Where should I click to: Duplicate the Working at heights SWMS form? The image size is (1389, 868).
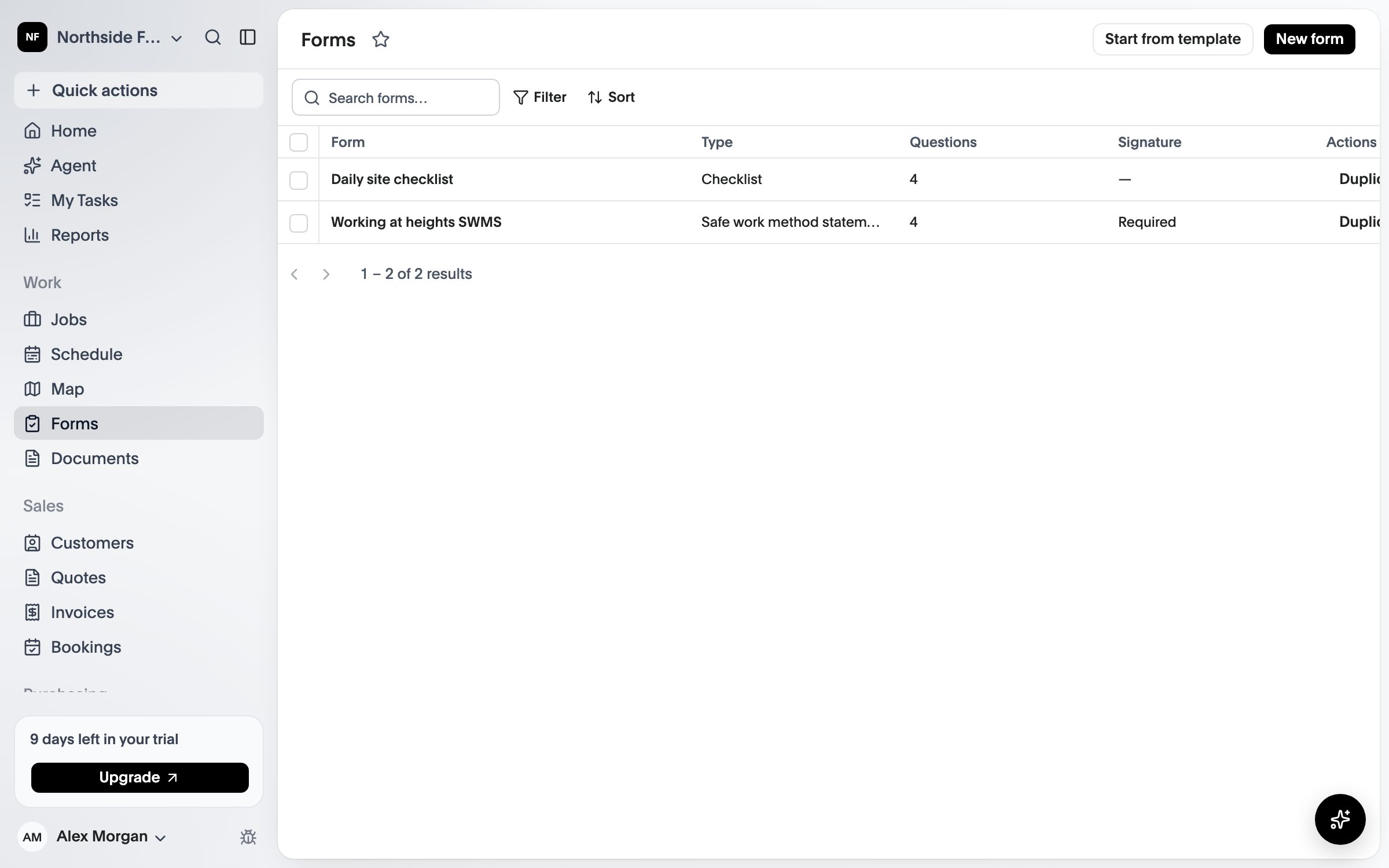(1359, 222)
